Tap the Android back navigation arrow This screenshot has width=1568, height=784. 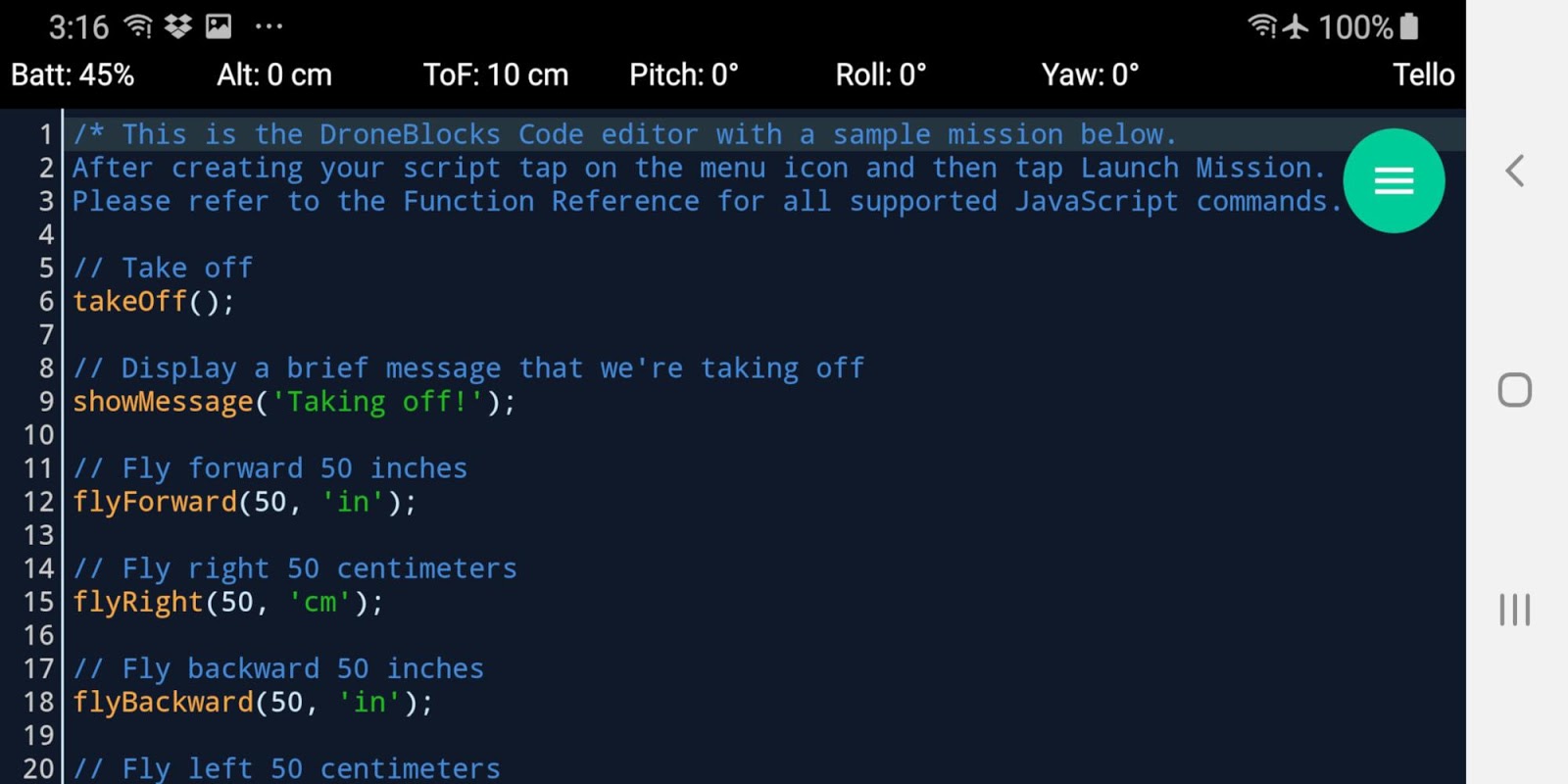[x=1515, y=171]
